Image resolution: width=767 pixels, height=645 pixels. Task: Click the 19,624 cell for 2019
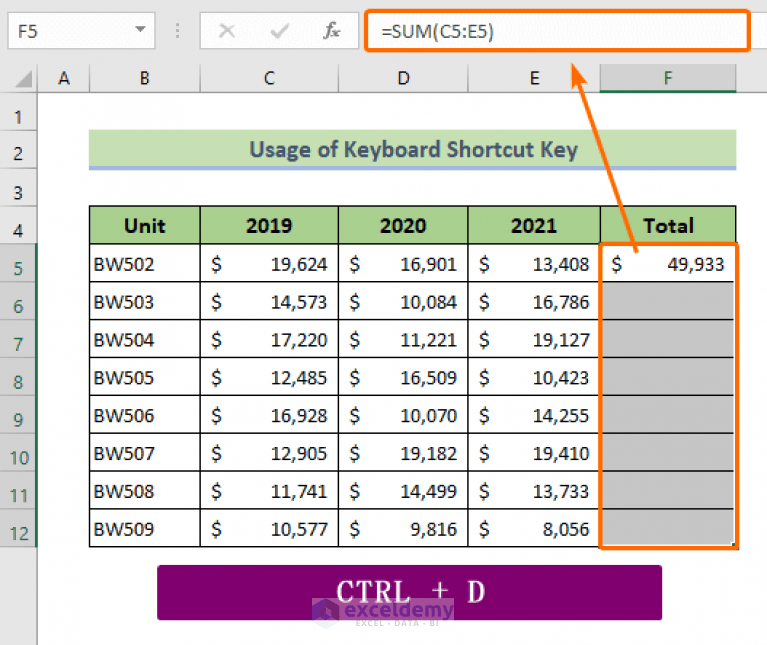(x=269, y=264)
